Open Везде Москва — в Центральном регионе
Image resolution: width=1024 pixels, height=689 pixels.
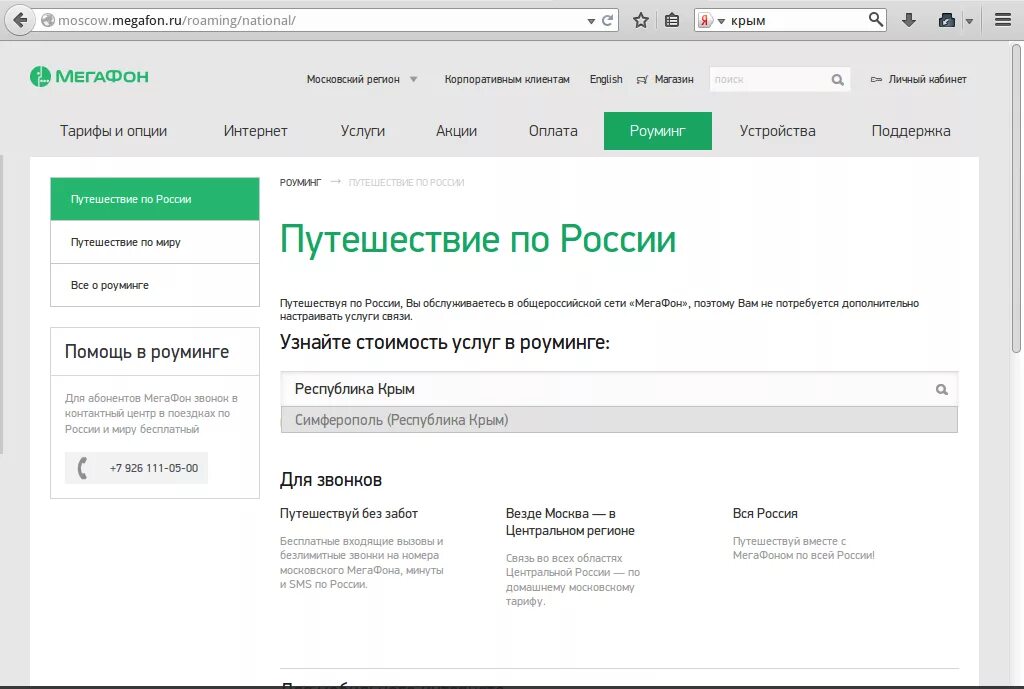[x=570, y=522]
